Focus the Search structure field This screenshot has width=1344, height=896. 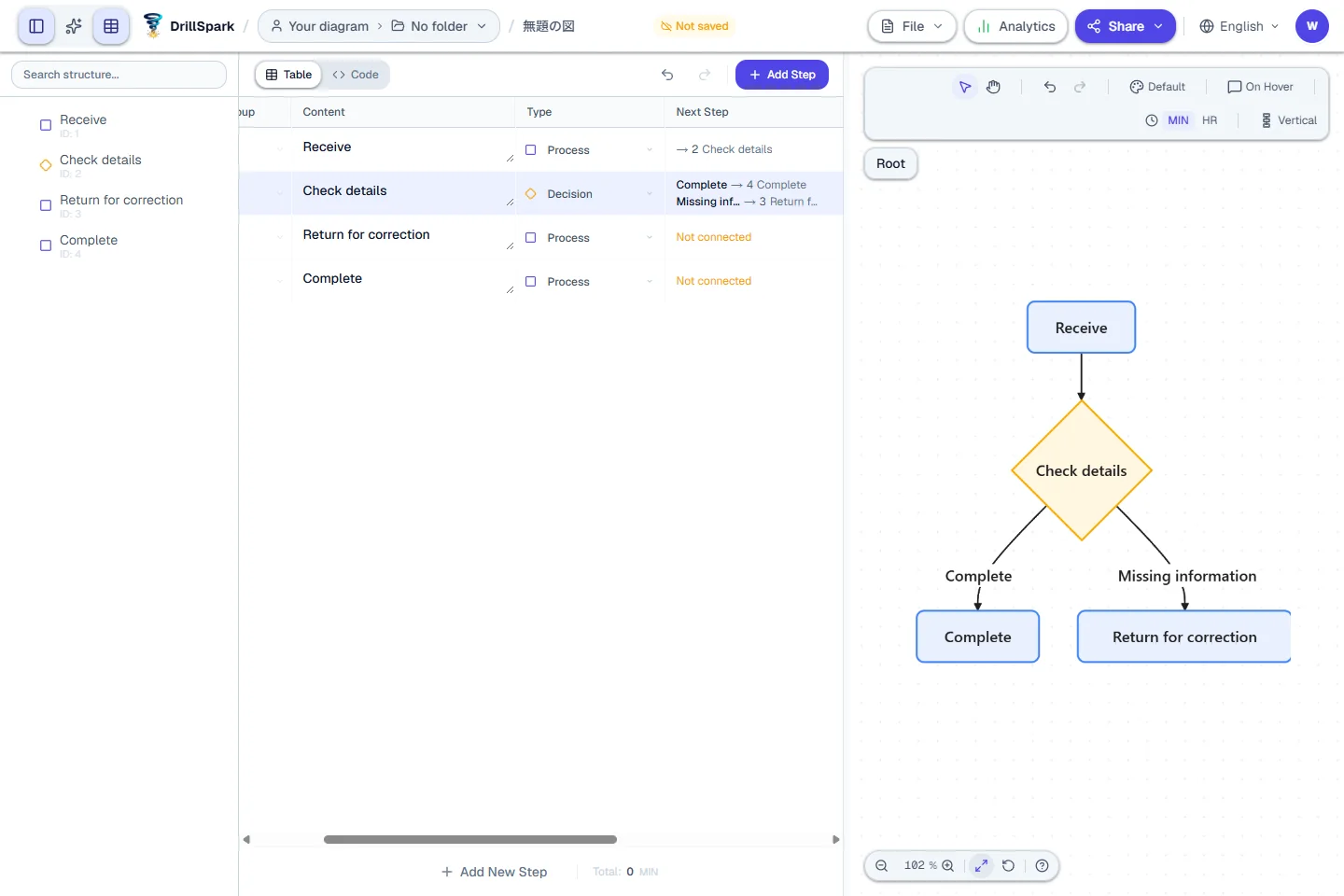(x=119, y=75)
